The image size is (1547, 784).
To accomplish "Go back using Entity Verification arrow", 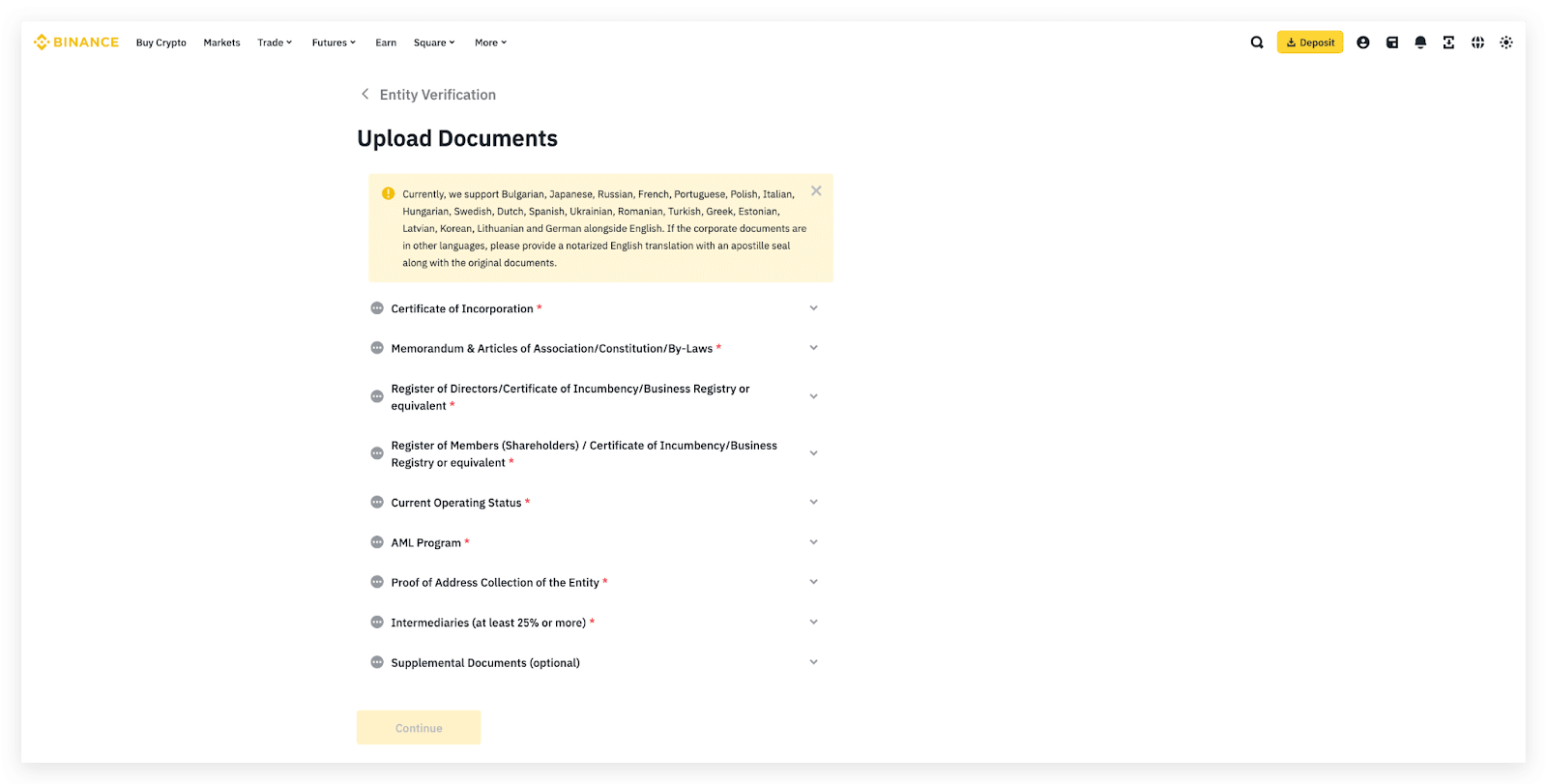I will click(365, 94).
